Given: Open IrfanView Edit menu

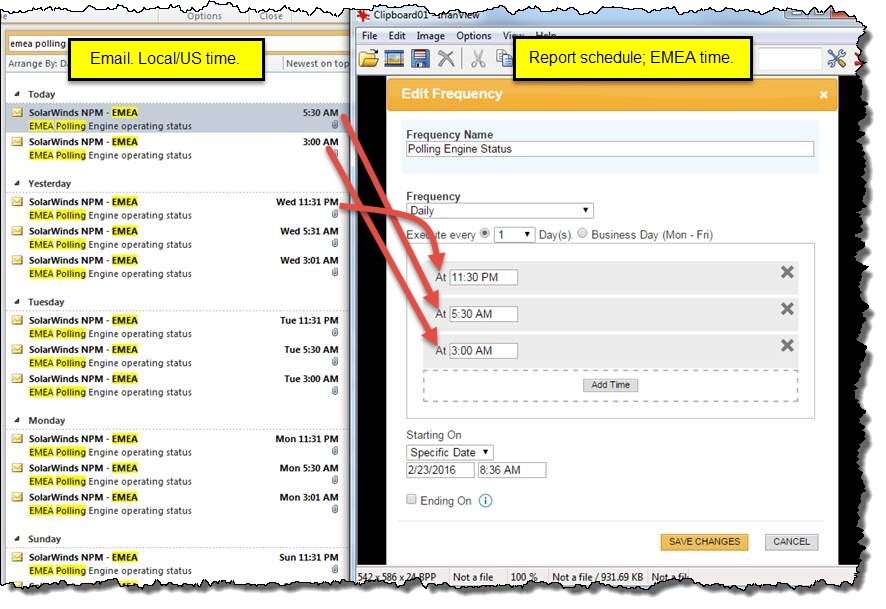Looking at the screenshot, I should (x=397, y=36).
